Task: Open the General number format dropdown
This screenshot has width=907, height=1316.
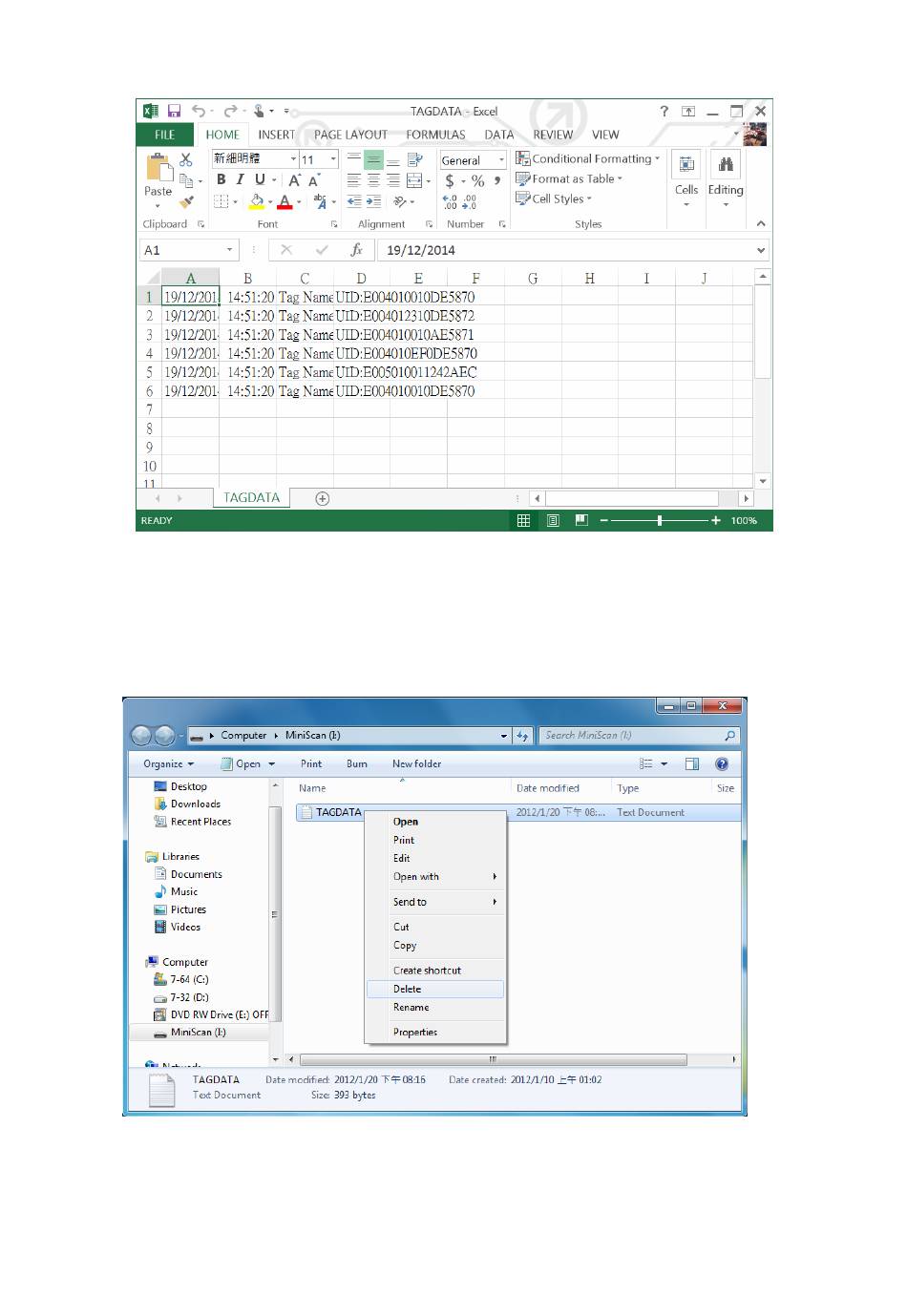Action: (x=501, y=160)
